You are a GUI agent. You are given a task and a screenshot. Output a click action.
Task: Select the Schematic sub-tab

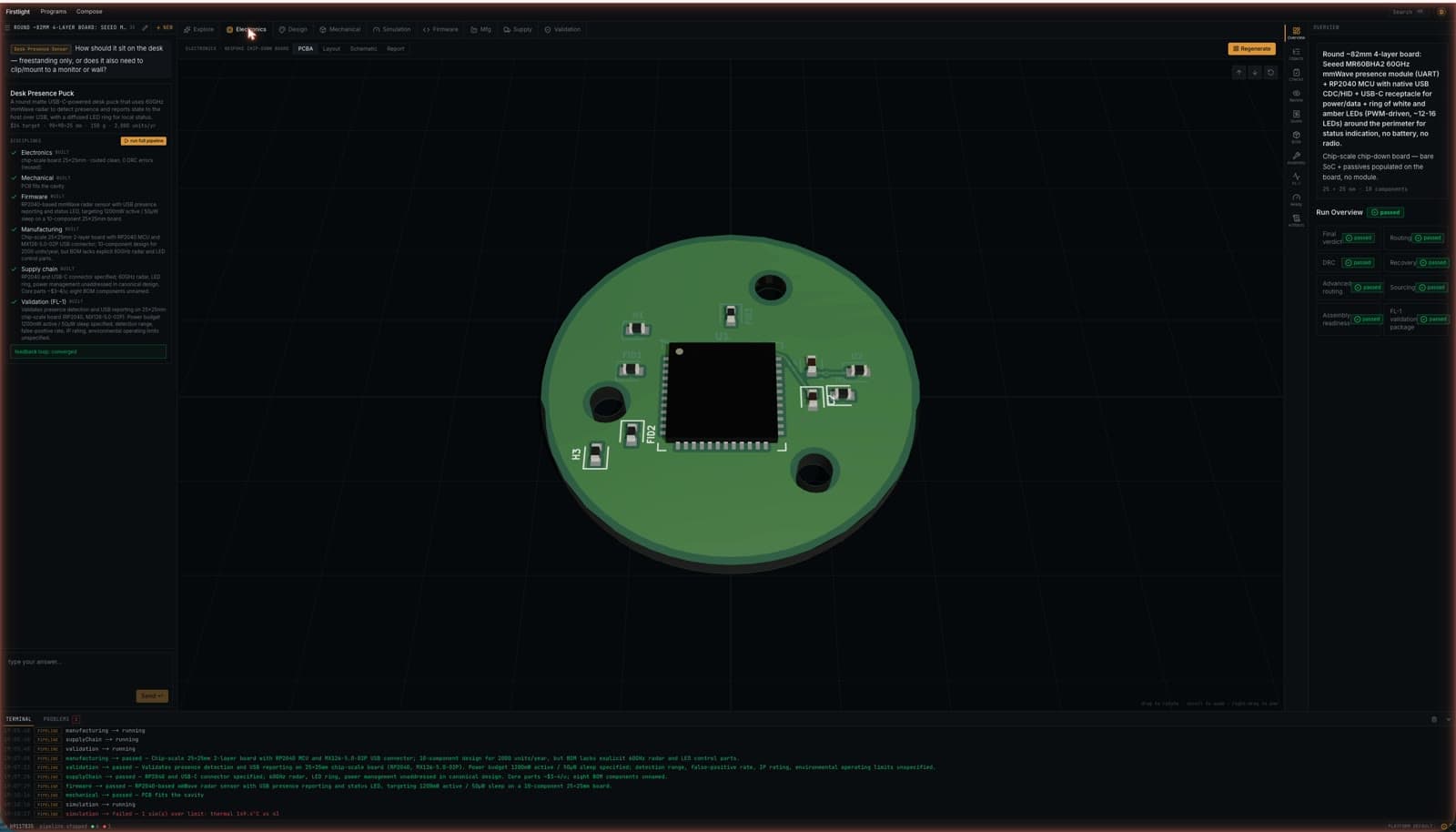coord(363,48)
